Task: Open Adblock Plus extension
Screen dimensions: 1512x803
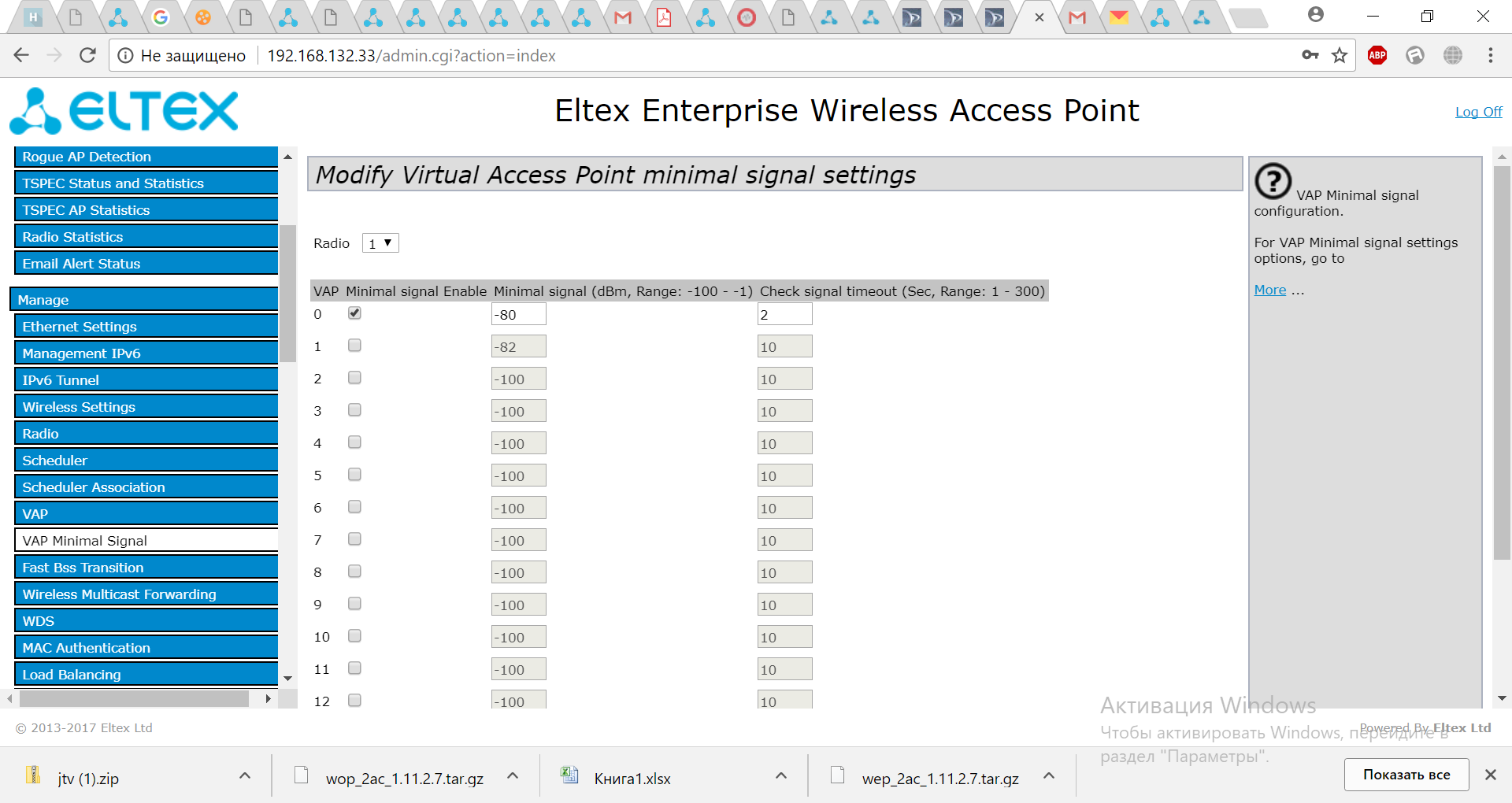Action: point(1377,55)
